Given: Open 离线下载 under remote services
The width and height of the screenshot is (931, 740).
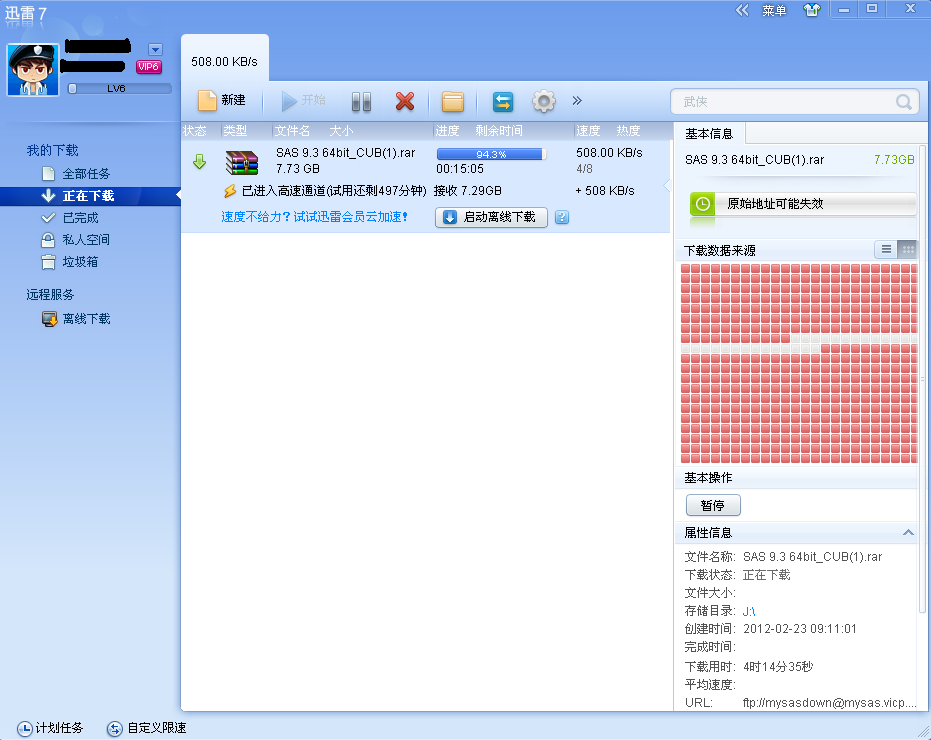Looking at the screenshot, I should coord(86,319).
